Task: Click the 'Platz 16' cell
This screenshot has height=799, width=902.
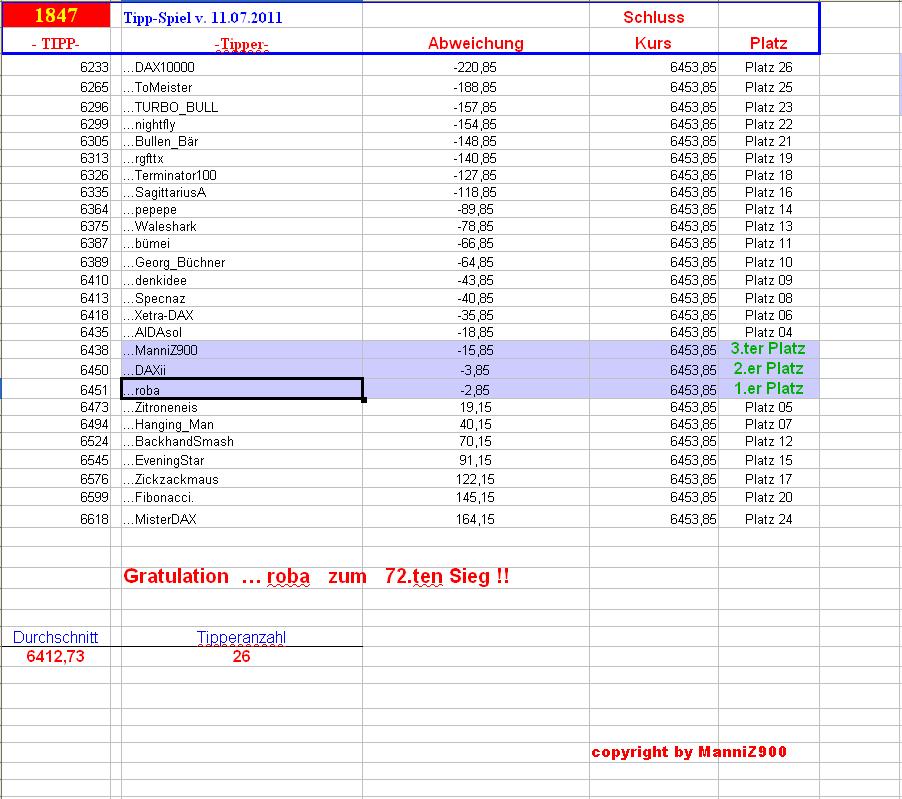Action: click(x=769, y=192)
